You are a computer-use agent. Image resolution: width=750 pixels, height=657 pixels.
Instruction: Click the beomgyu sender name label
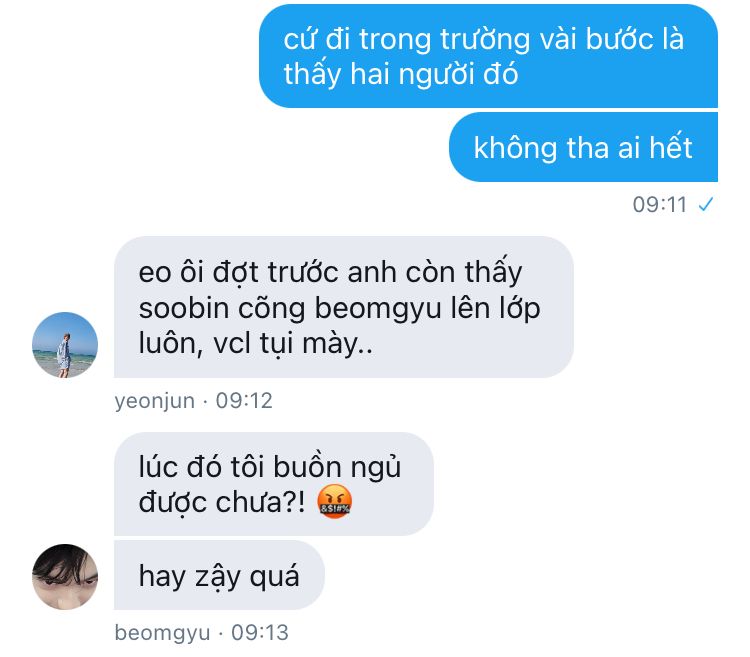162,633
